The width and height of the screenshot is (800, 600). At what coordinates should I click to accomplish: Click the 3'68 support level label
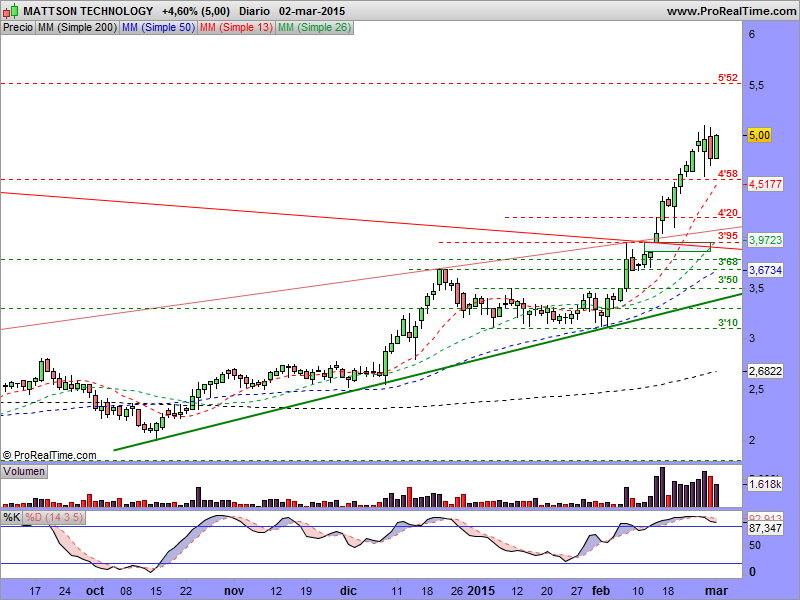[x=728, y=262]
